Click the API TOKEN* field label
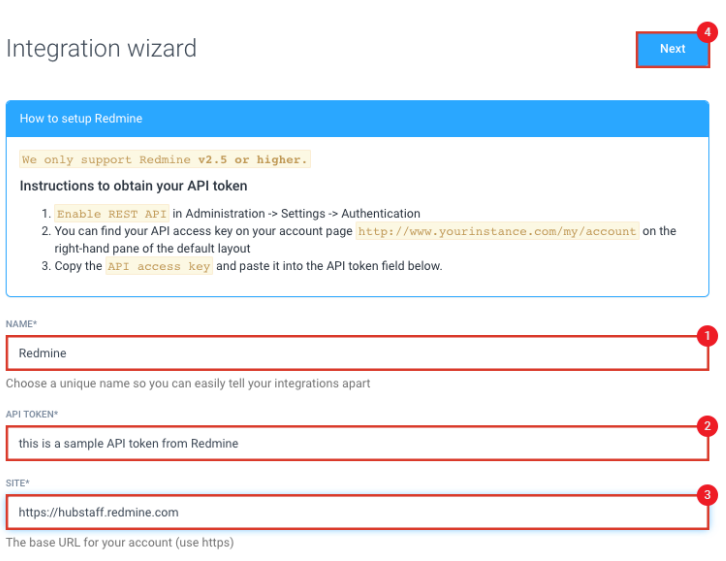Image resolution: width=726 pixels, height=561 pixels. coord(31,414)
